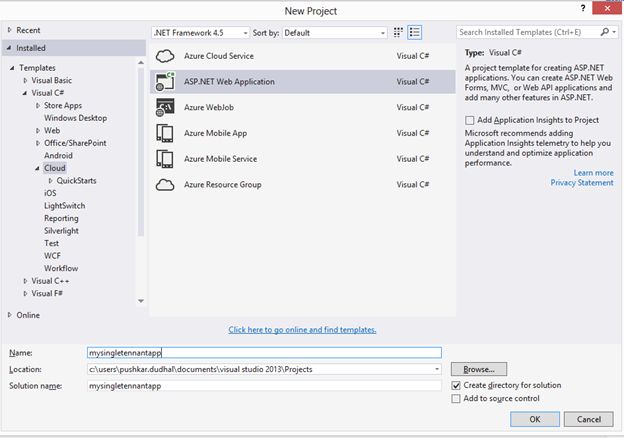Select Windows Desktop in template tree
The width and height of the screenshot is (624, 438).
click(x=75, y=118)
